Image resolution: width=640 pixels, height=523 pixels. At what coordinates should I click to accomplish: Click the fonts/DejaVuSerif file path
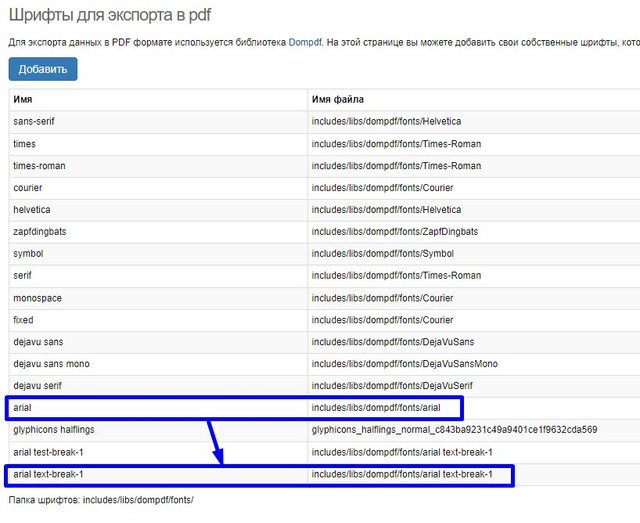coord(392,386)
